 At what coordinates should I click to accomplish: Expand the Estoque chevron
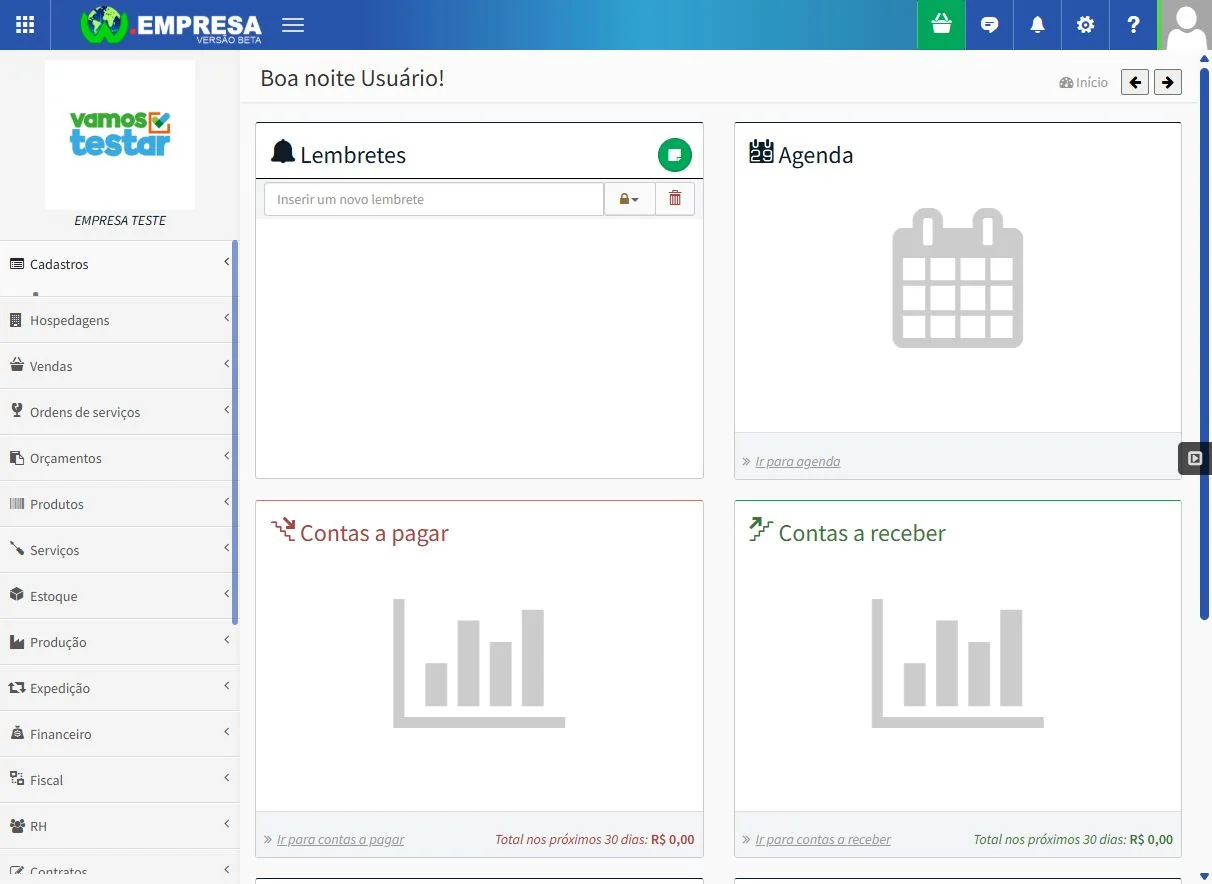click(227, 594)
